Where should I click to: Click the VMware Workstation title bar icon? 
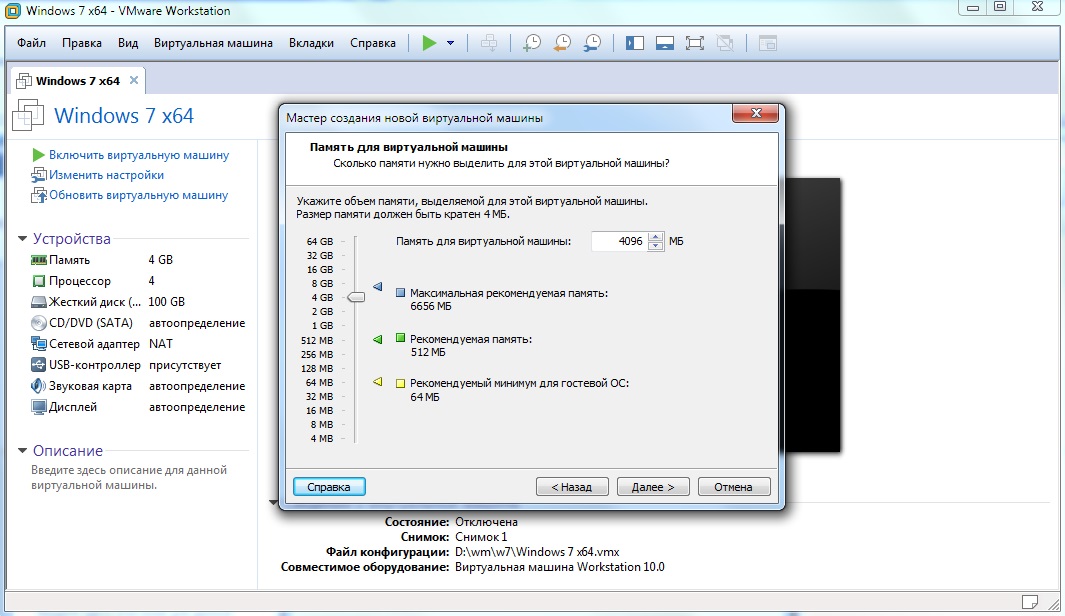(13, 11)
